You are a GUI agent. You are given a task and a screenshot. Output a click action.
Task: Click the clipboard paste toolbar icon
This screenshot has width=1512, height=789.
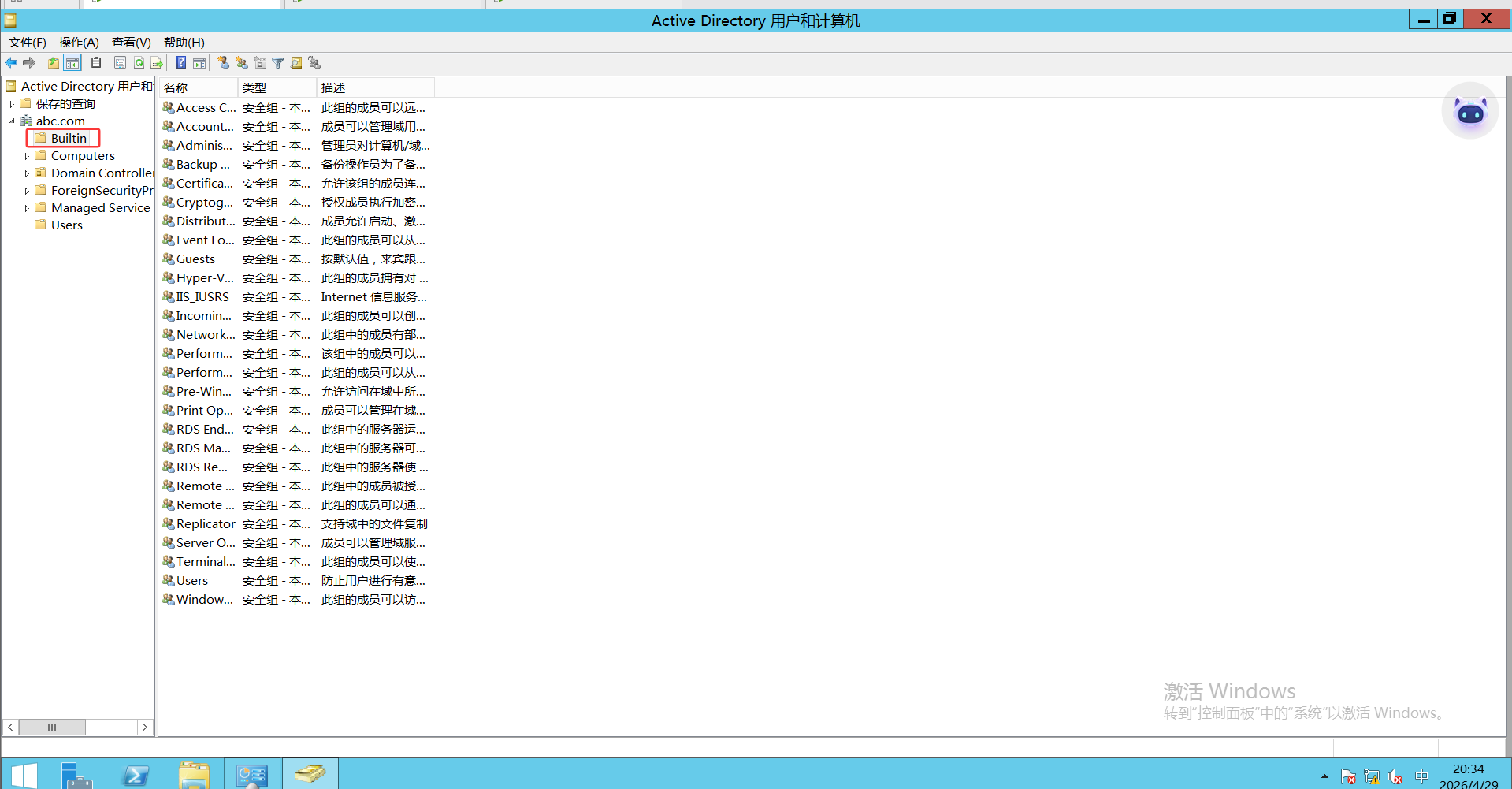tap(96, 63)
